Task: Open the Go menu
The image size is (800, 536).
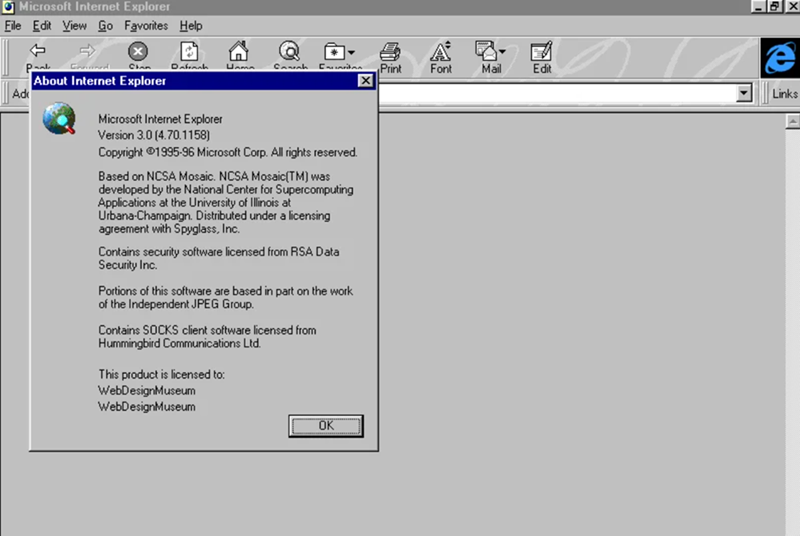Action: pyautogui.click(x=105, y=25)
